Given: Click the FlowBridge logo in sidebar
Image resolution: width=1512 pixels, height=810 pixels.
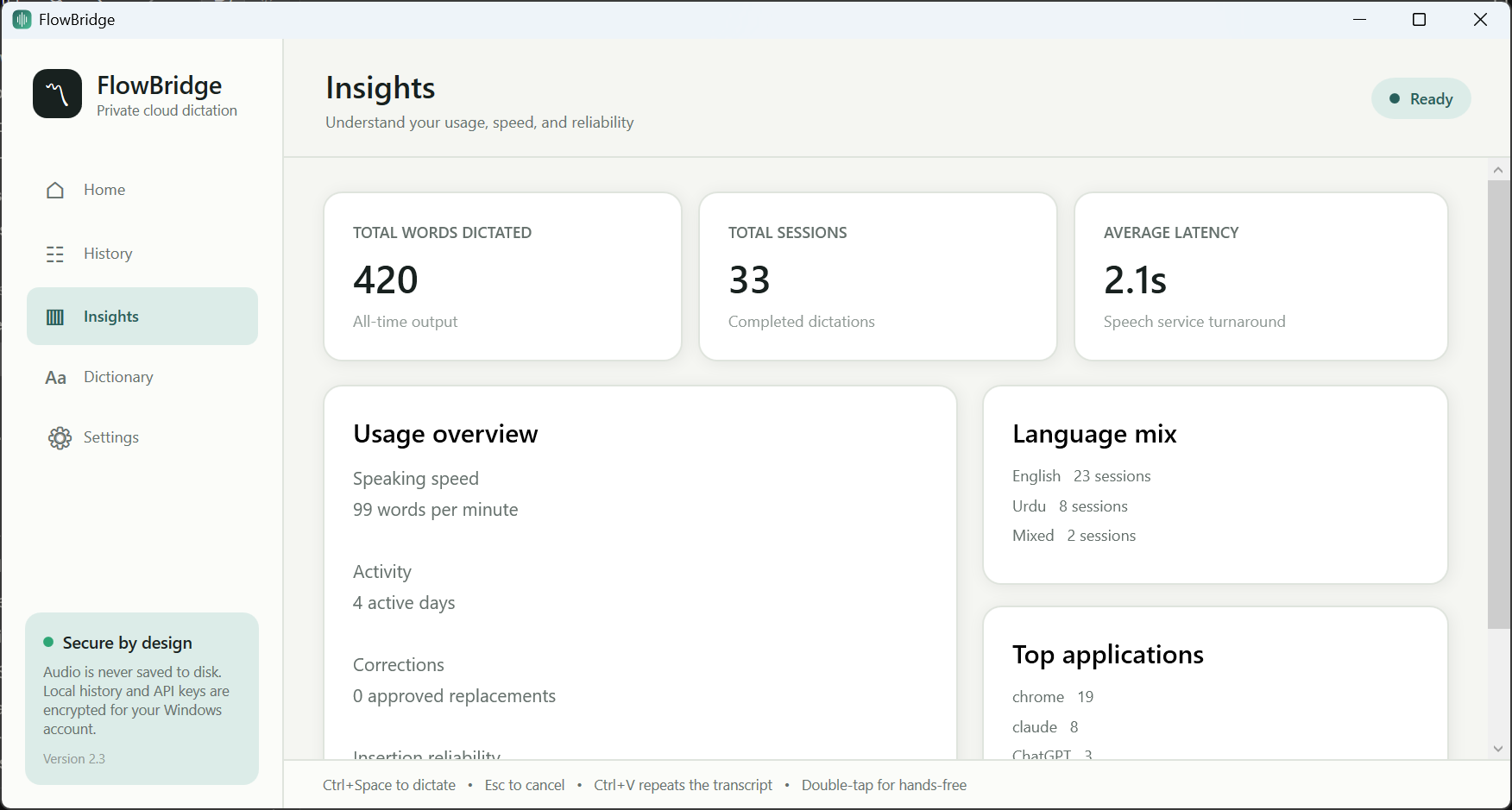Looking at the screenshot, I should 58,94.
